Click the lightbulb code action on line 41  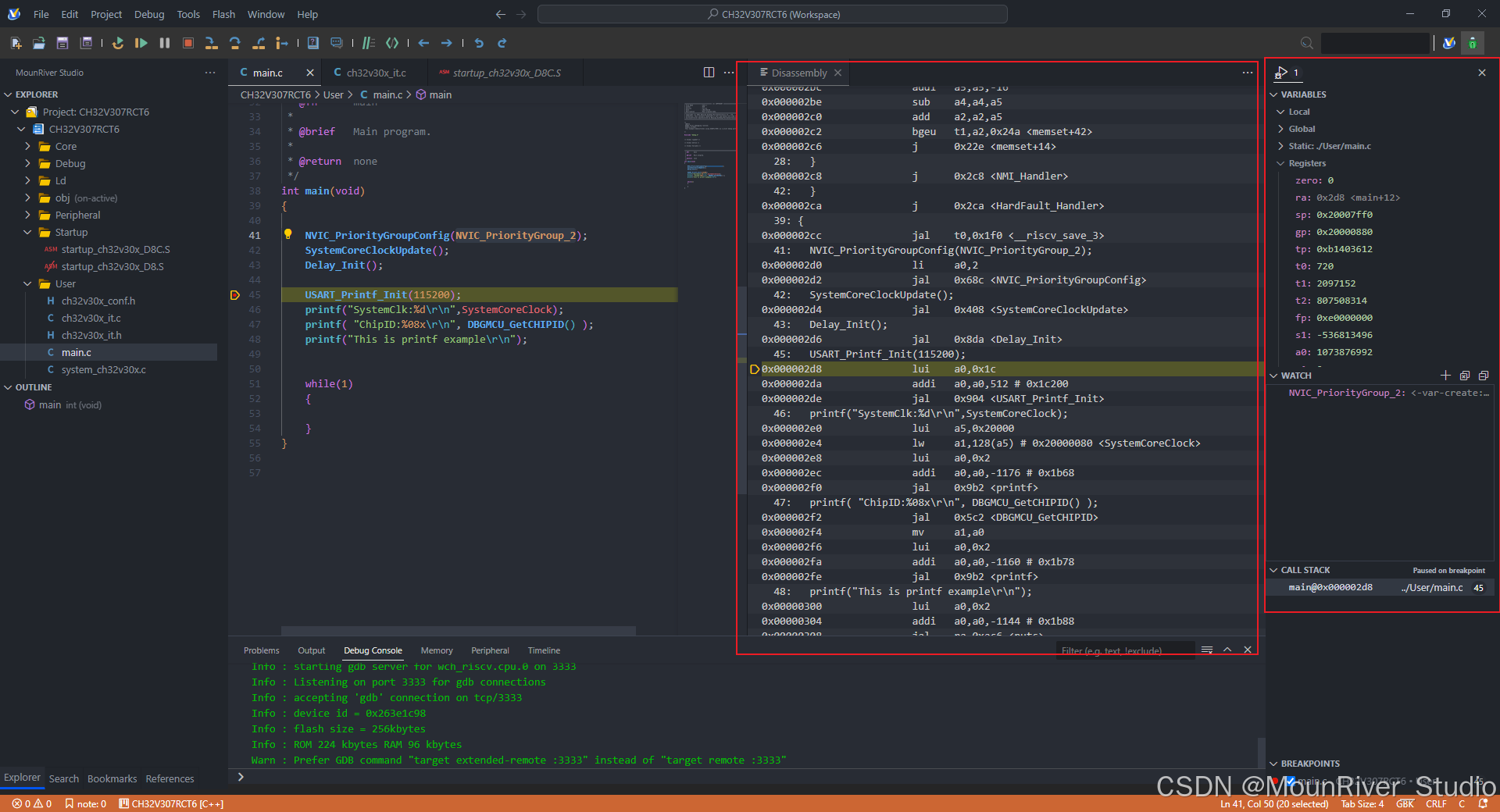click(x=288, y=234)
